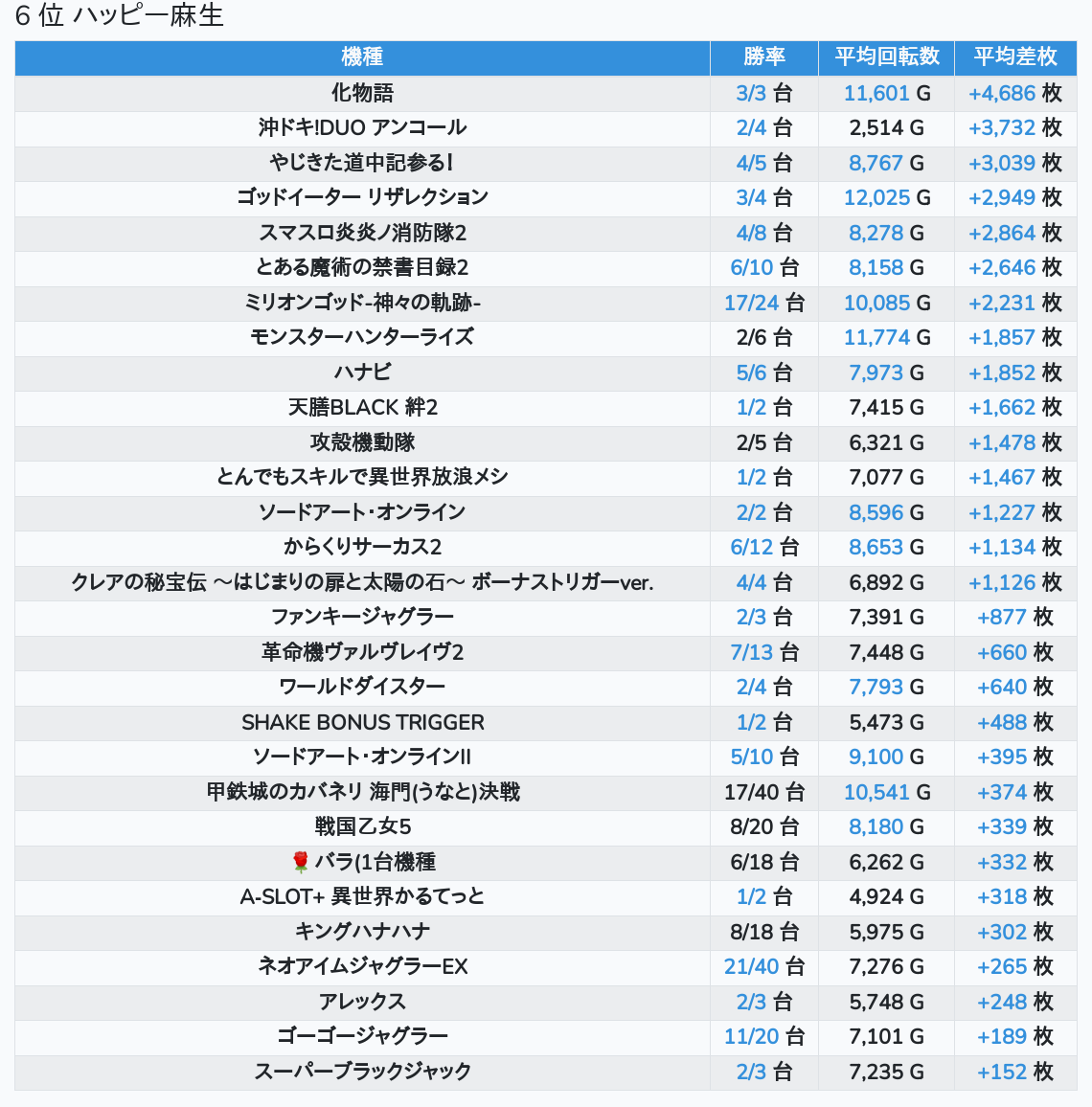
Task: Click the 機種 column header
Action: click(362, 57)
